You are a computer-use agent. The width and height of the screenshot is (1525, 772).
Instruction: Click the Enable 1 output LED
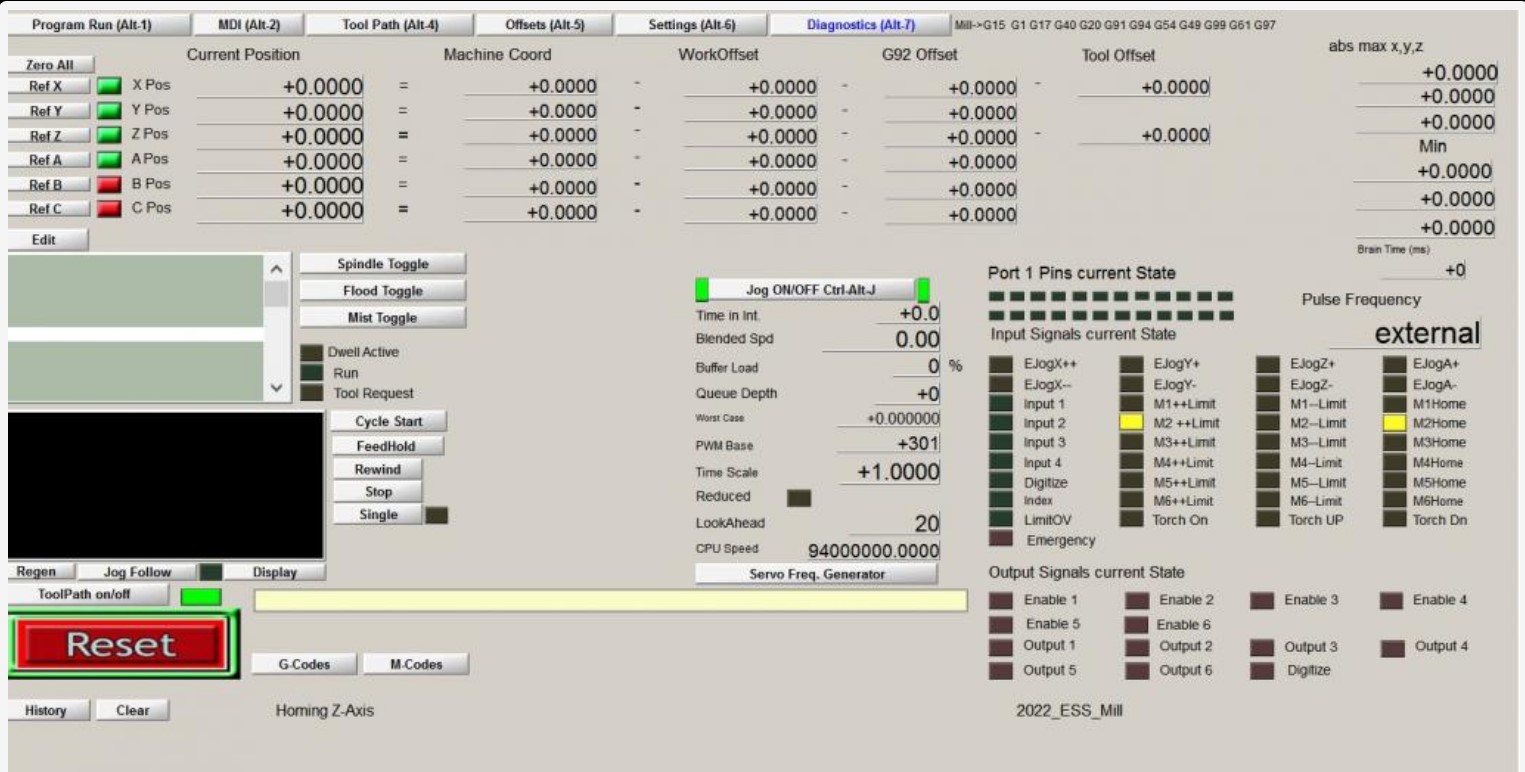[x=1000, y=600]
